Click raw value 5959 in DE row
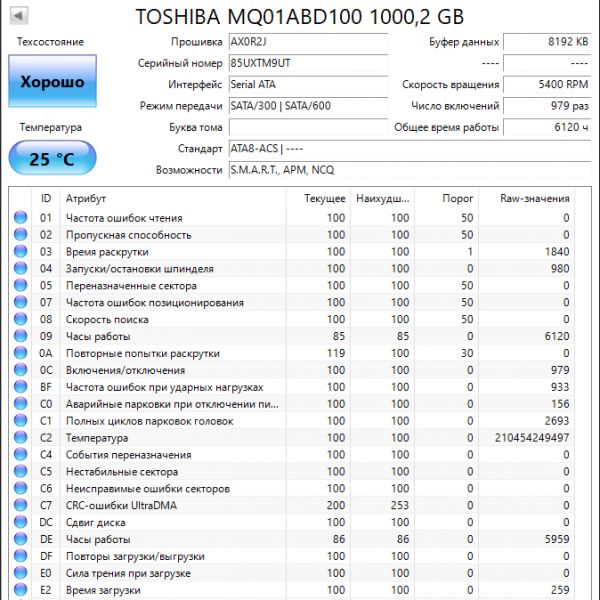 pos(557,539)
